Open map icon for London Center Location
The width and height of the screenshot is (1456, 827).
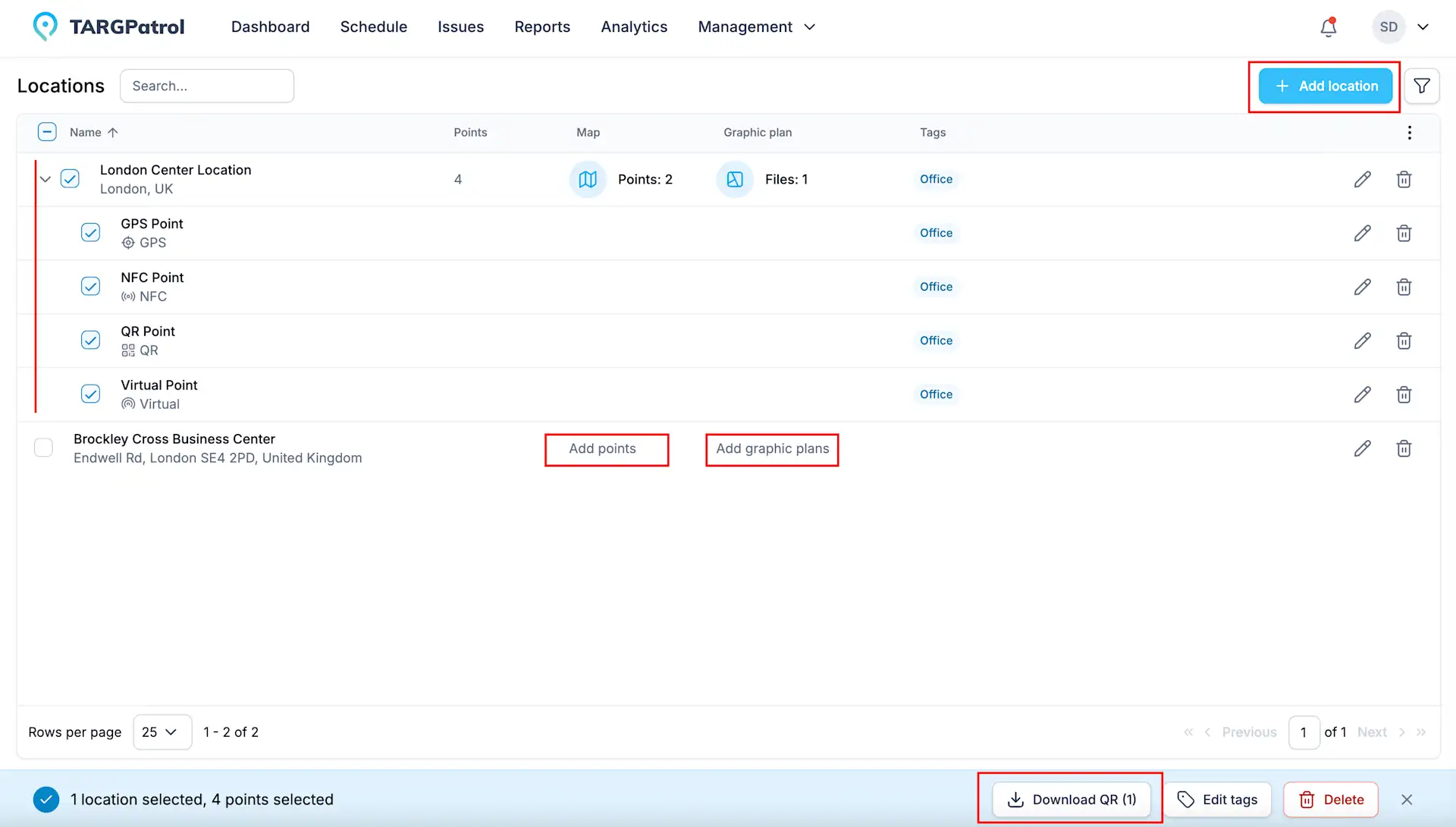(588, 179)
